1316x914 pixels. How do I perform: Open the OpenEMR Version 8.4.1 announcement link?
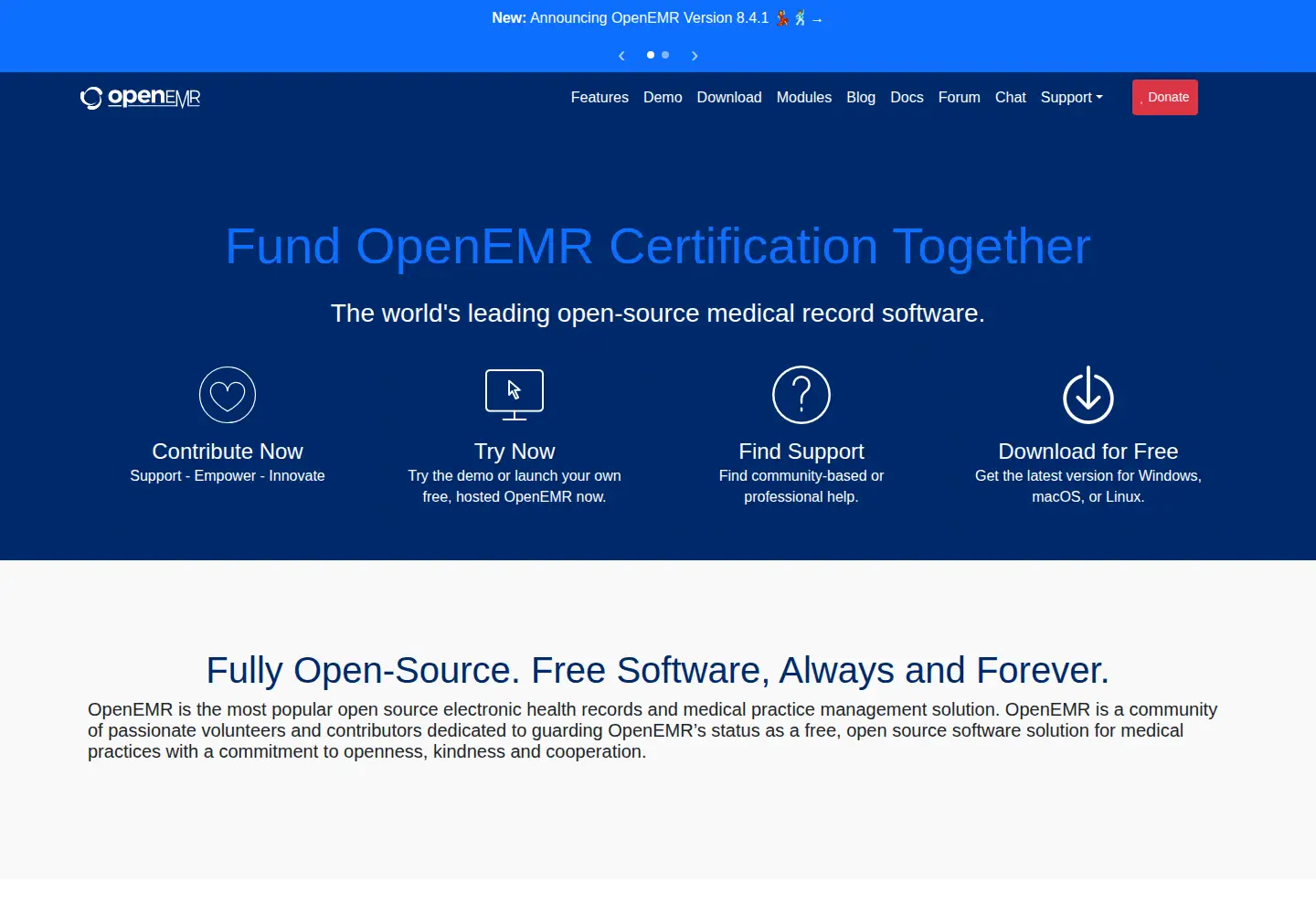coord(657,18)
